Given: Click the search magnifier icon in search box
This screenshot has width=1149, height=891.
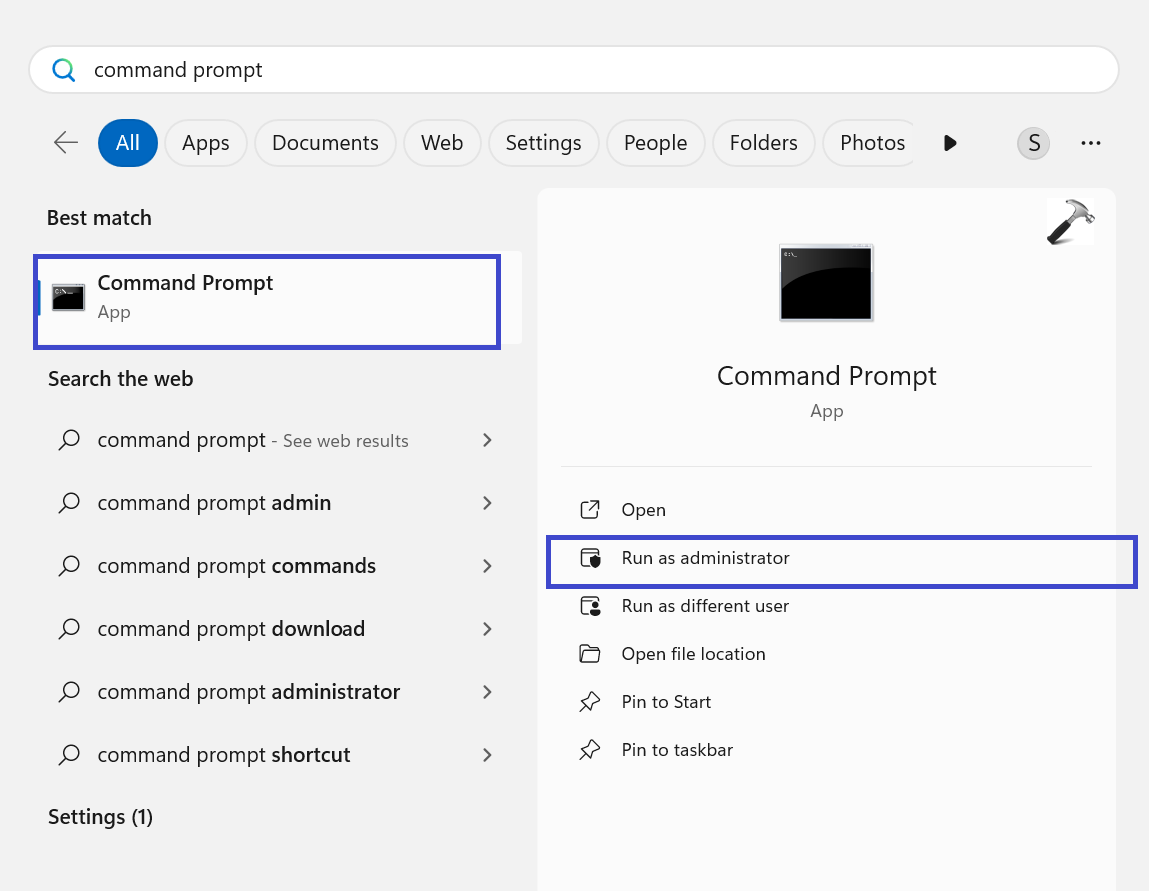Looking at the screenshot, I should 64,70.
